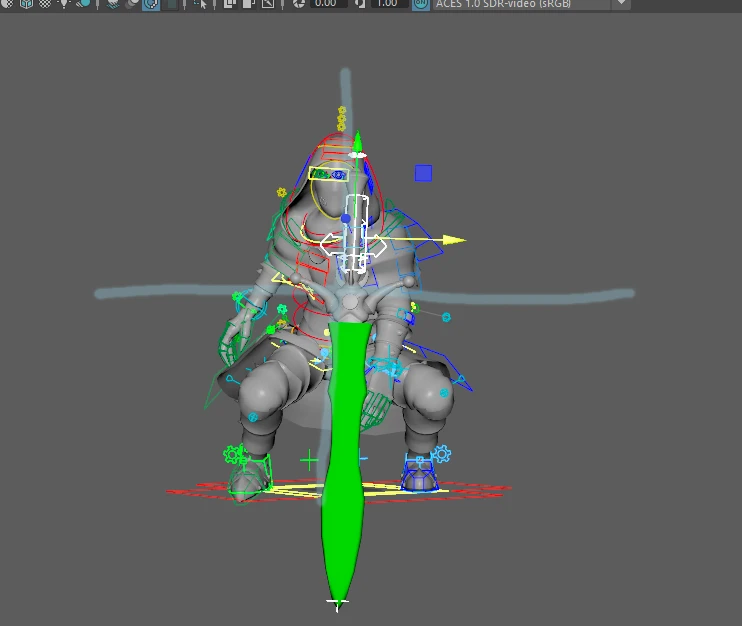
Task: Click the blue Z-axis manipulator handle
Action: [345, 218]
